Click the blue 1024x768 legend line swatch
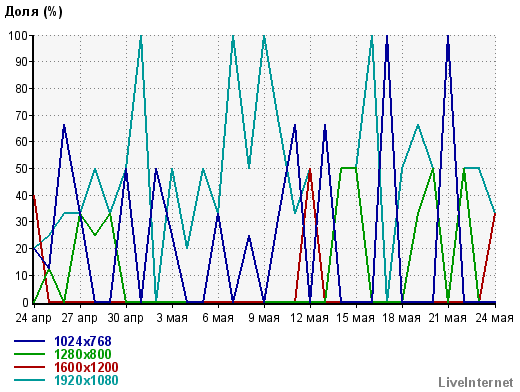The image size is (520, 392). pyautogui.click(x=29, y=341)
